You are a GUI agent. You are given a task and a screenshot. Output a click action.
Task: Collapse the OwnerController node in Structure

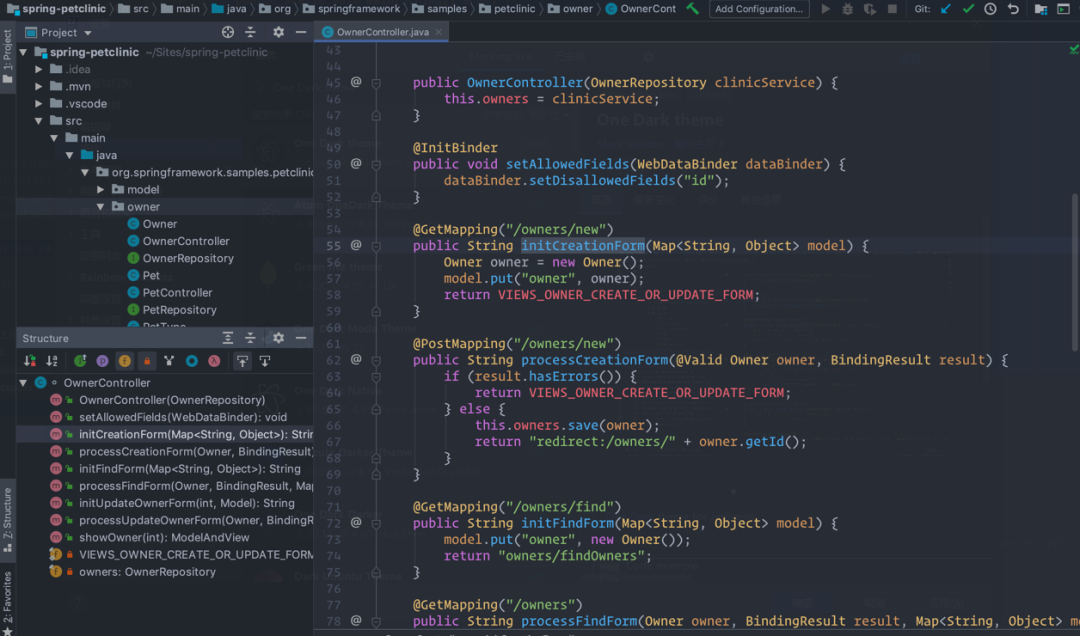23,382
